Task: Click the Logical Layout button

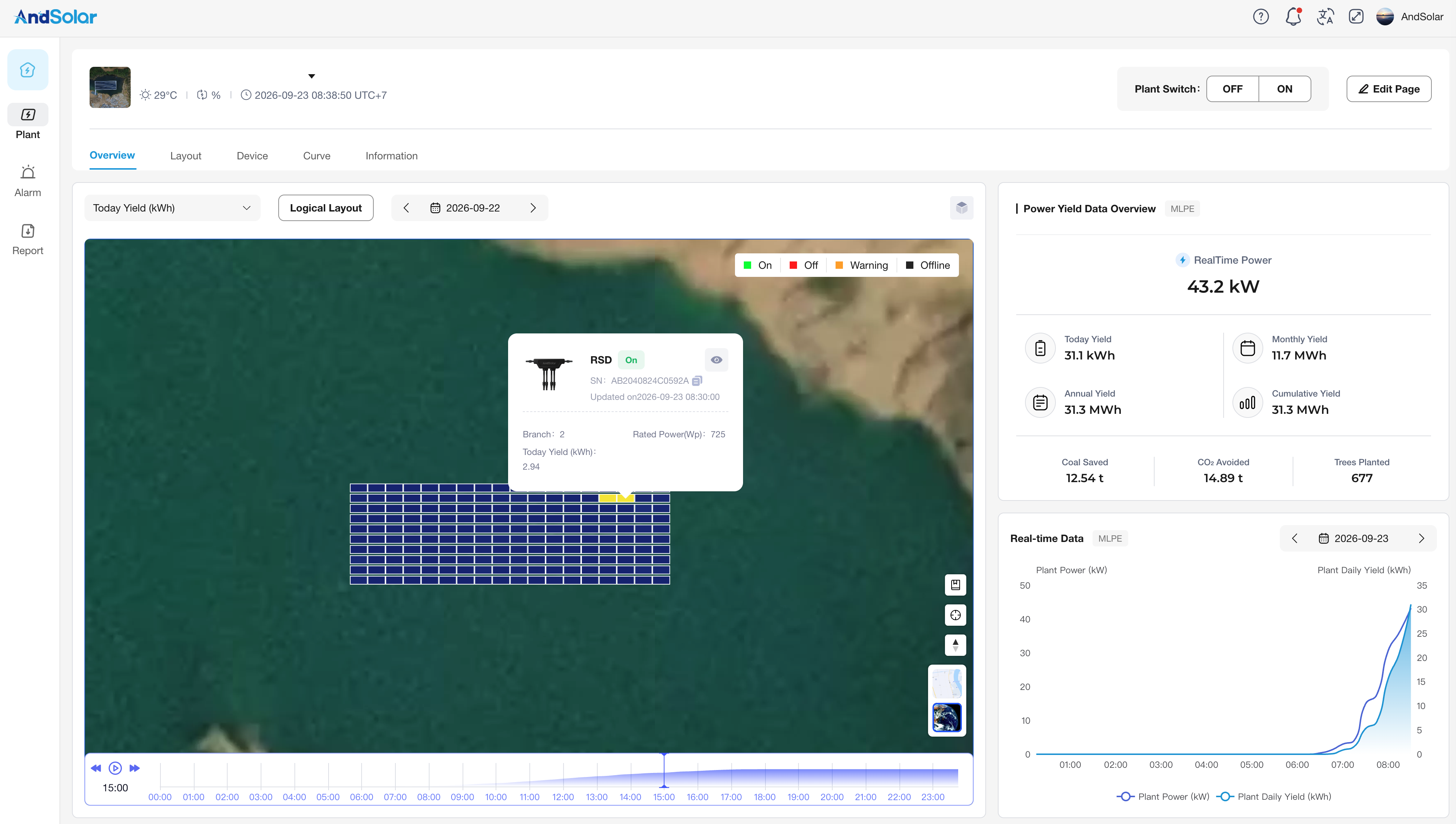Action: 326,208
